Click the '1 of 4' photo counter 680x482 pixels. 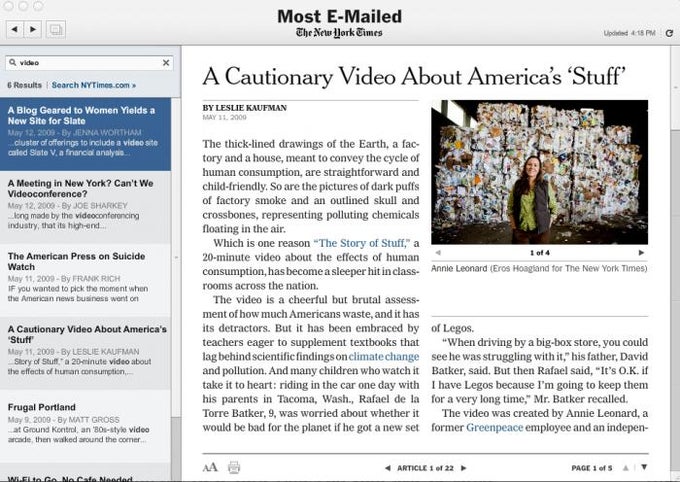pos(539,252)
